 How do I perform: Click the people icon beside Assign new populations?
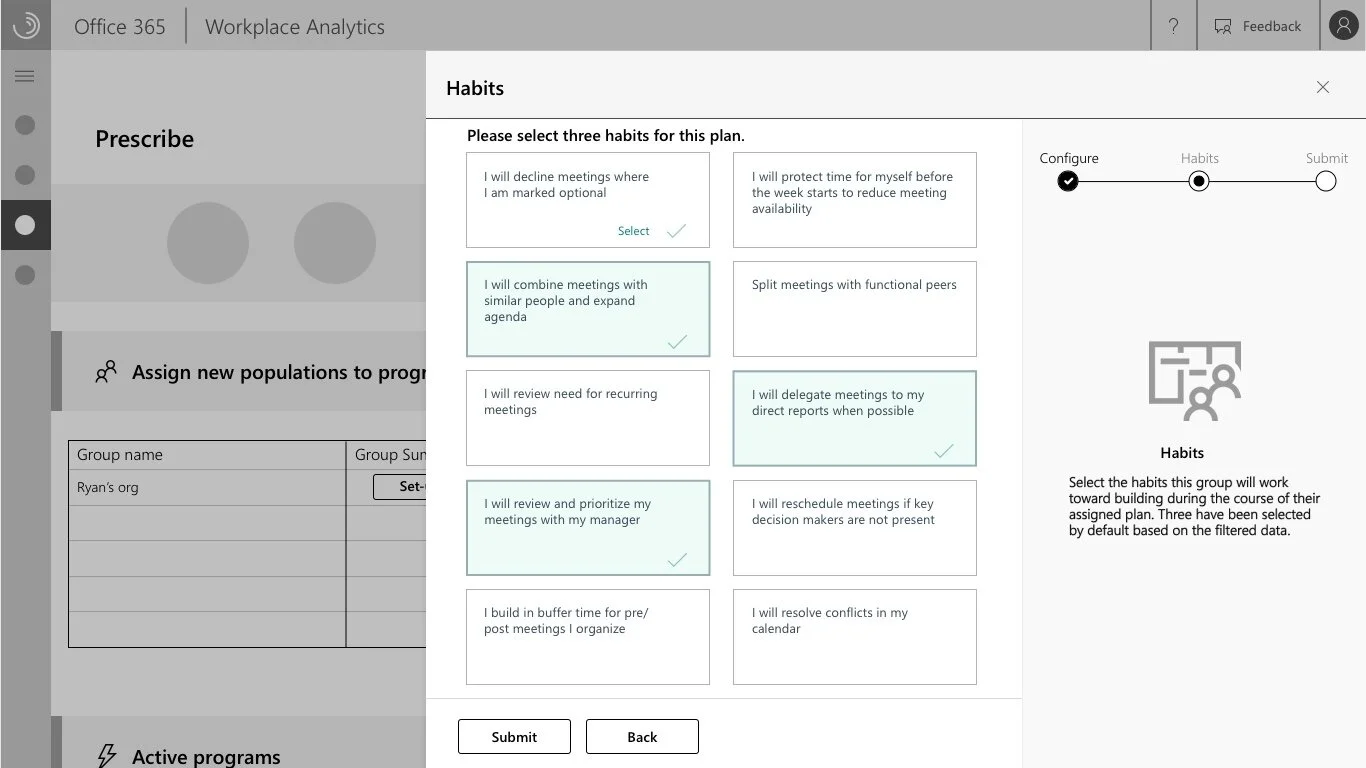106,370
